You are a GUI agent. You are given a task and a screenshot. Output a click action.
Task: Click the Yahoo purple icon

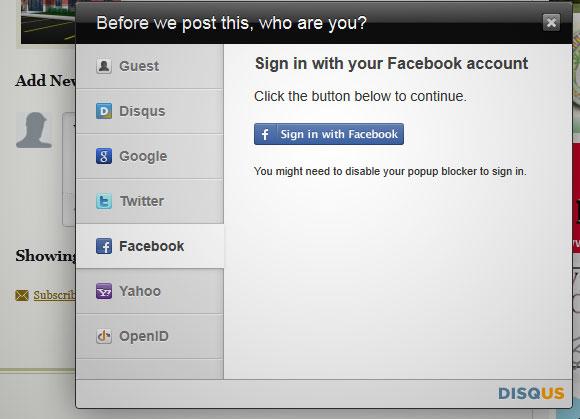[x=104, y=291]
